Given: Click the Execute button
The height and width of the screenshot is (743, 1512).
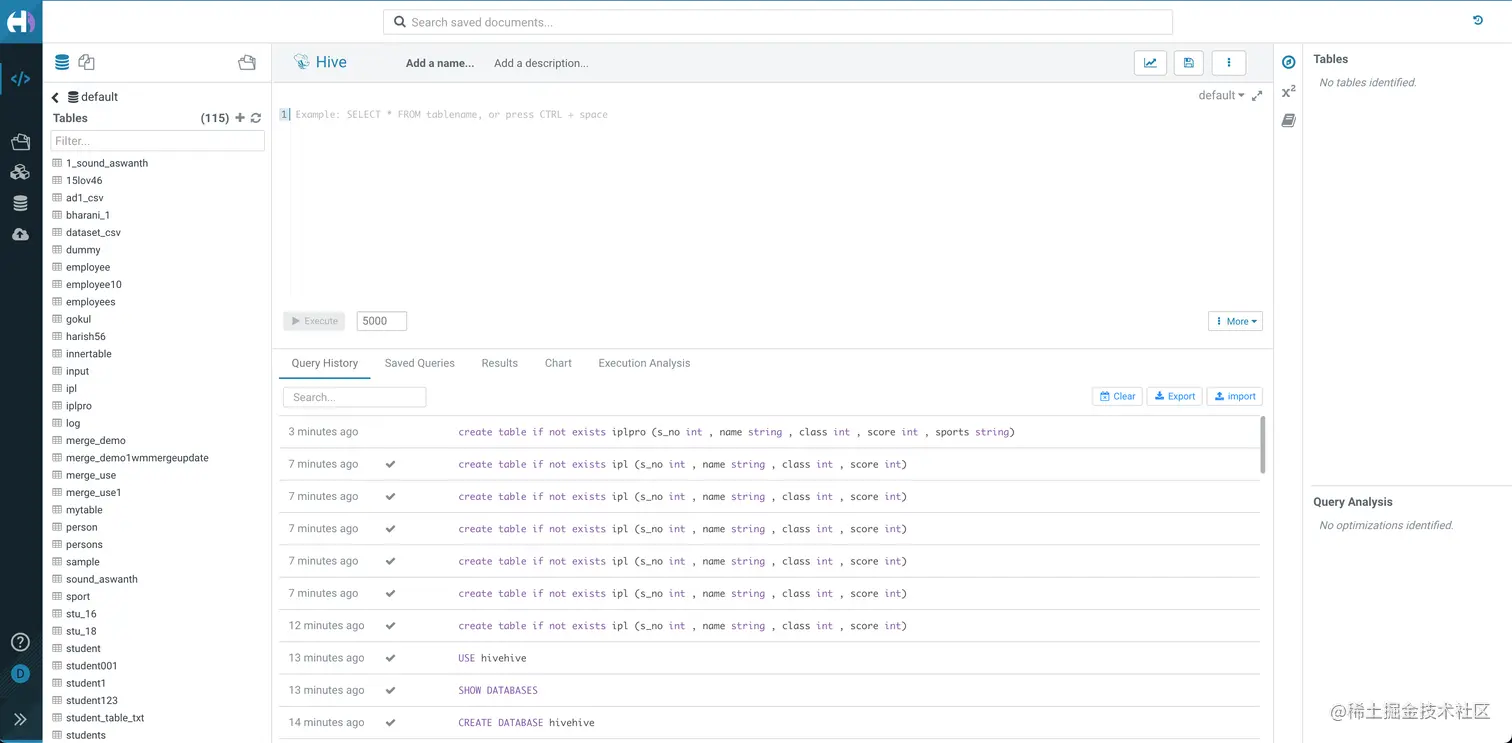Looking at the screenshot, I should coord(314,321).
